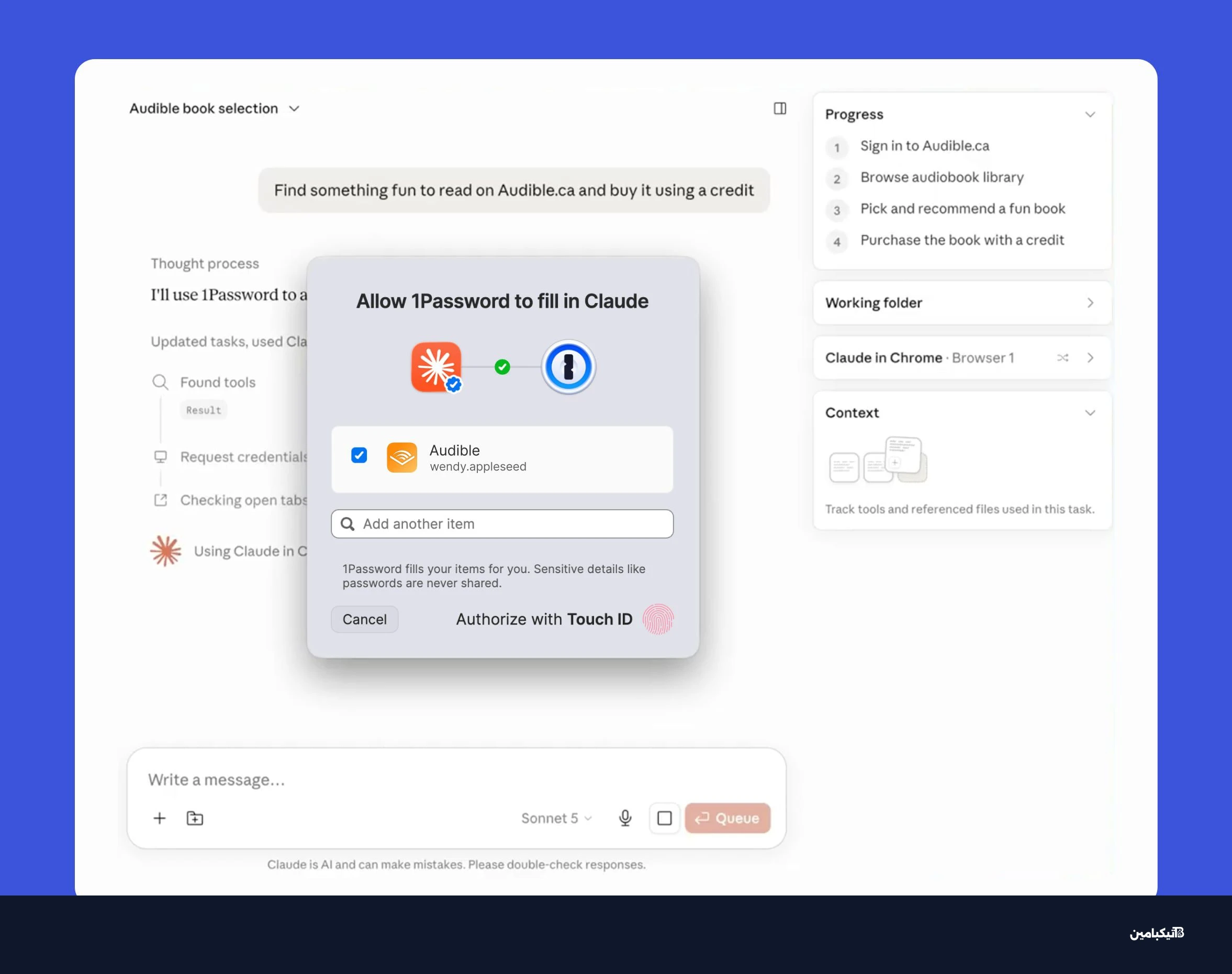Click the 1Password app icon
Viewport: 1232px width, 974px height.
click(568, 367)
